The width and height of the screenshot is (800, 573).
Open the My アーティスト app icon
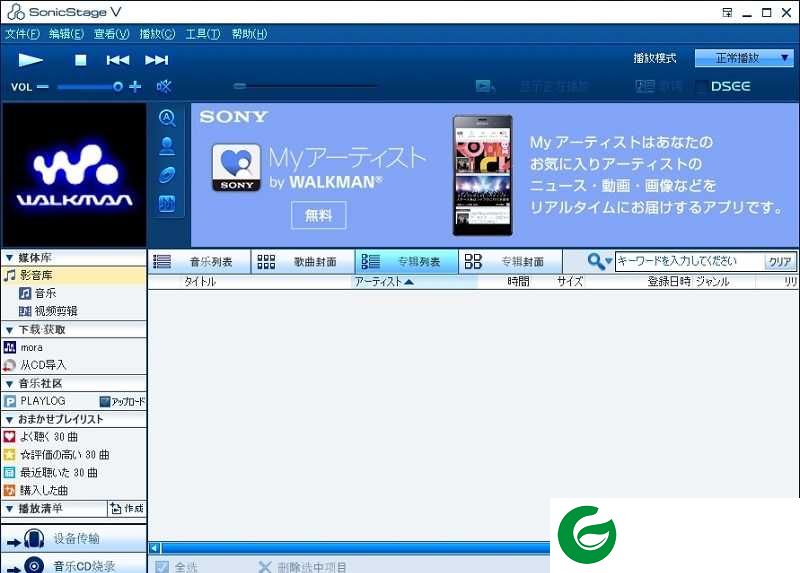(236, 168)
